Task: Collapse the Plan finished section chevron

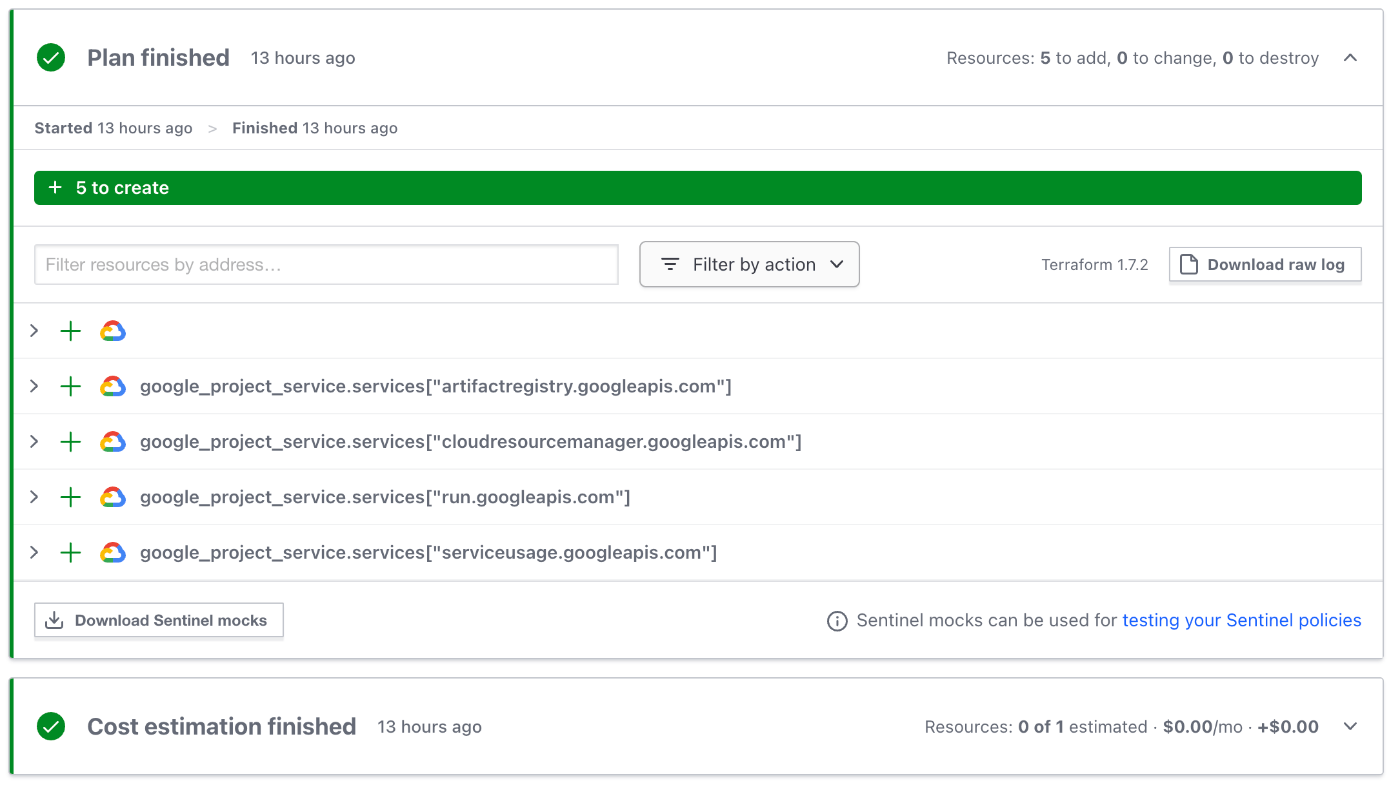Action: (x=1350, y=58)
